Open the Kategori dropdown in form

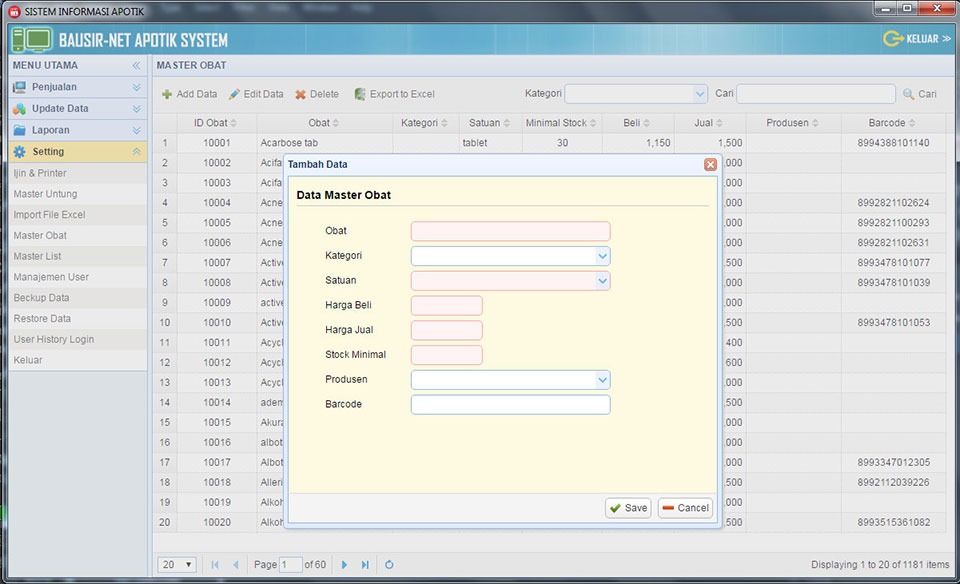coord(602,256)
